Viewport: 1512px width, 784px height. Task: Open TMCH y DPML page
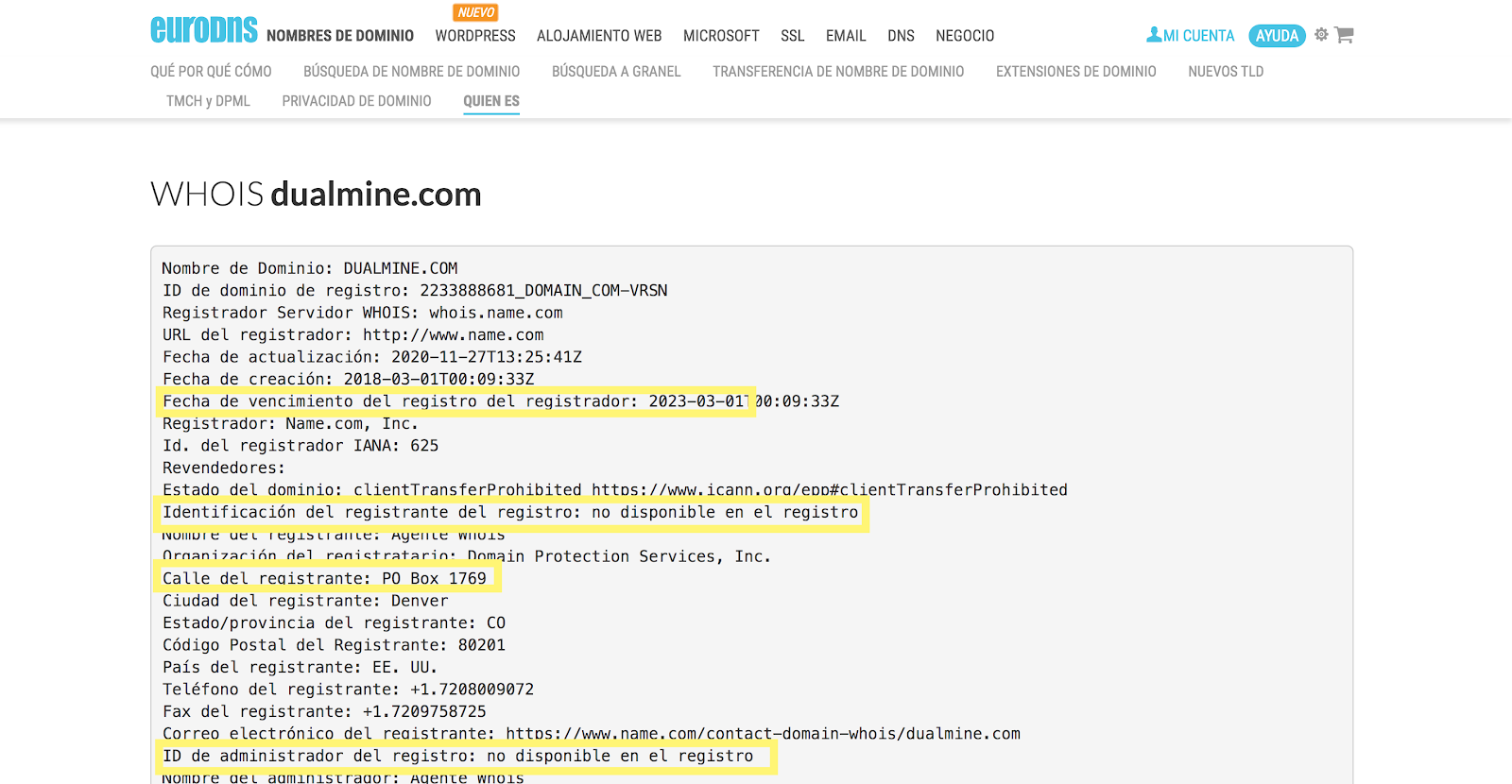click(208, 101)
